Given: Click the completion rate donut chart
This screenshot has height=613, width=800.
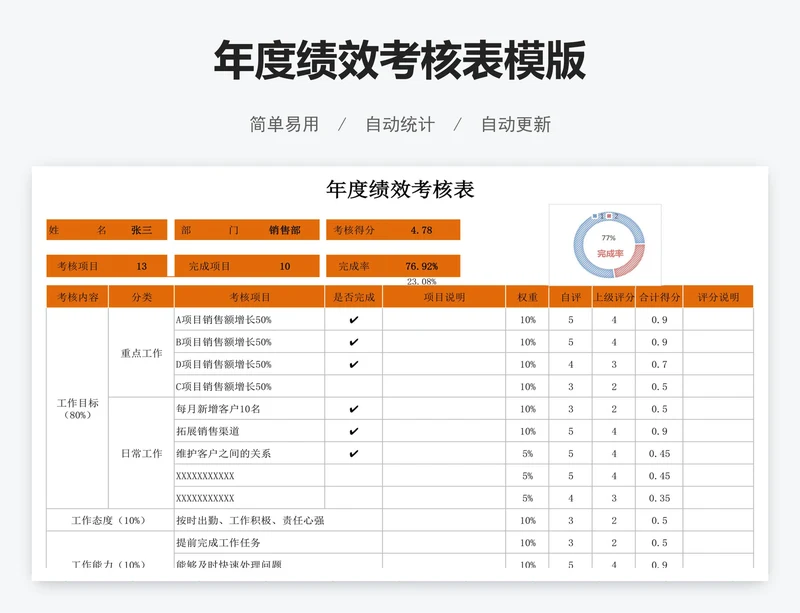Looking at the screenshot, I should click(609, 244).
